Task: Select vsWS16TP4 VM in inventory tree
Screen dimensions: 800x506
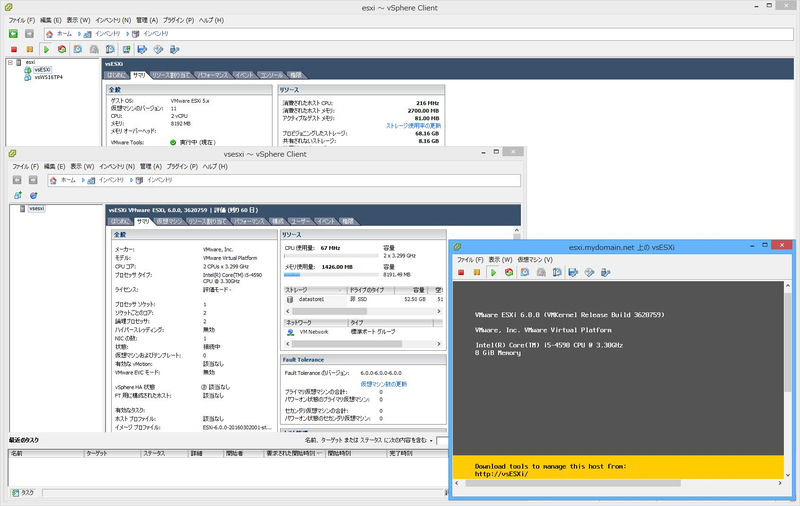Action: click(x=48, y=77)
